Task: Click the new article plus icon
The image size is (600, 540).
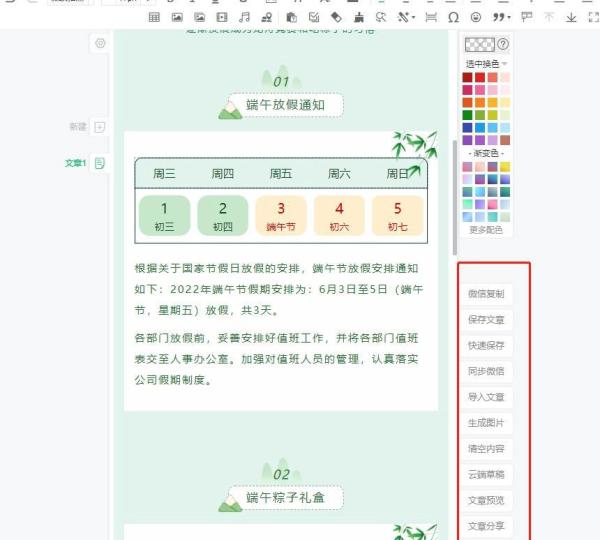Action: click(x=100, y=127)
